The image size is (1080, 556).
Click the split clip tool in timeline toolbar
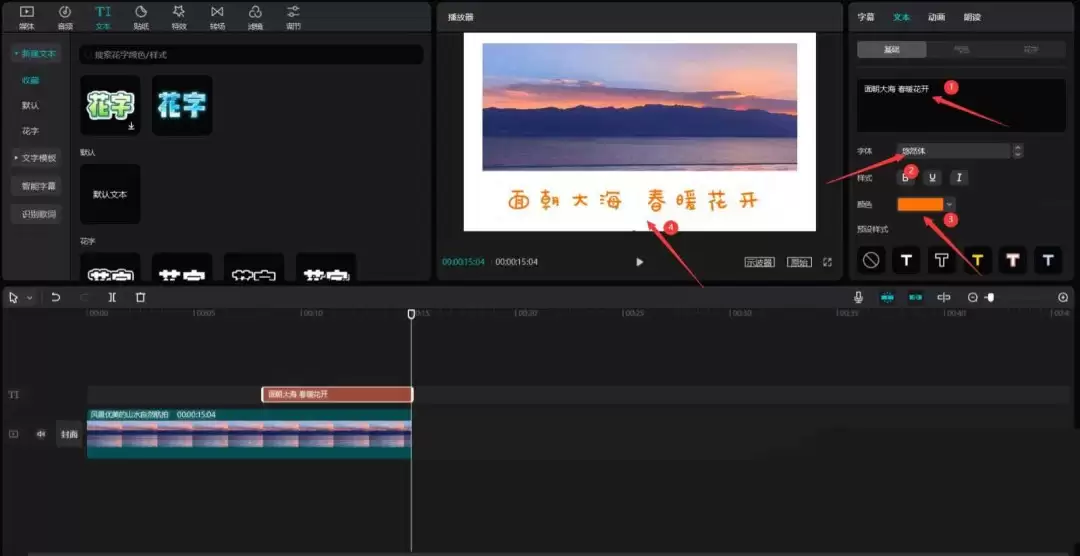(112, 298)
